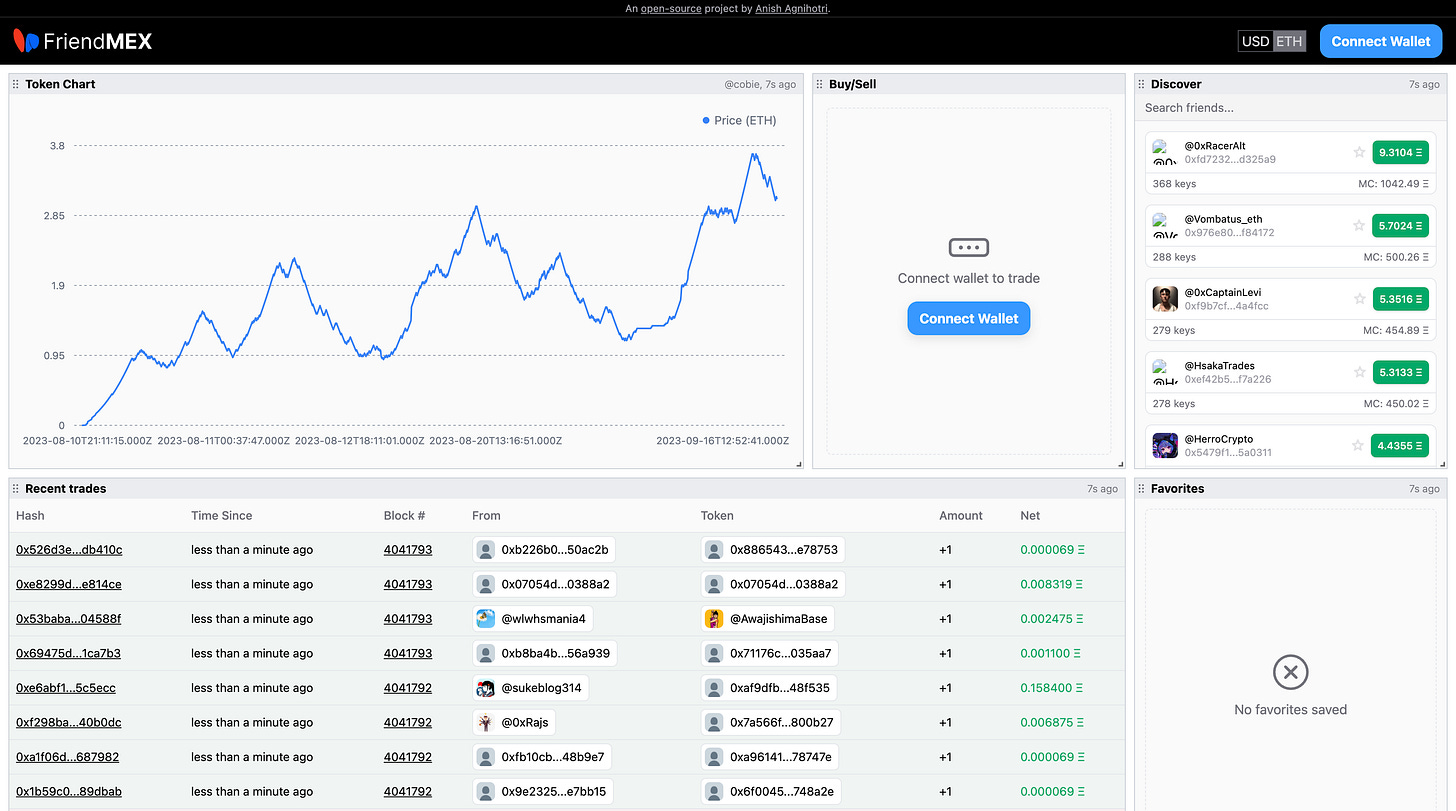This screenshot has width=1456, height=811.
Task: Click Connect Wallet in Buy/Sell panel
Action: coord(968,318)
